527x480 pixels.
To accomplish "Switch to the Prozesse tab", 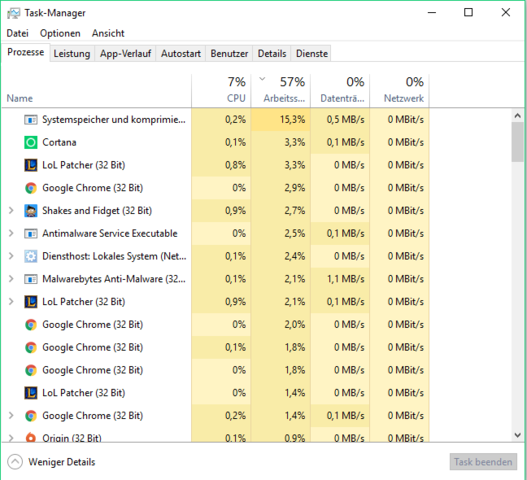I will pyautogui.click(x=26, y=52).
